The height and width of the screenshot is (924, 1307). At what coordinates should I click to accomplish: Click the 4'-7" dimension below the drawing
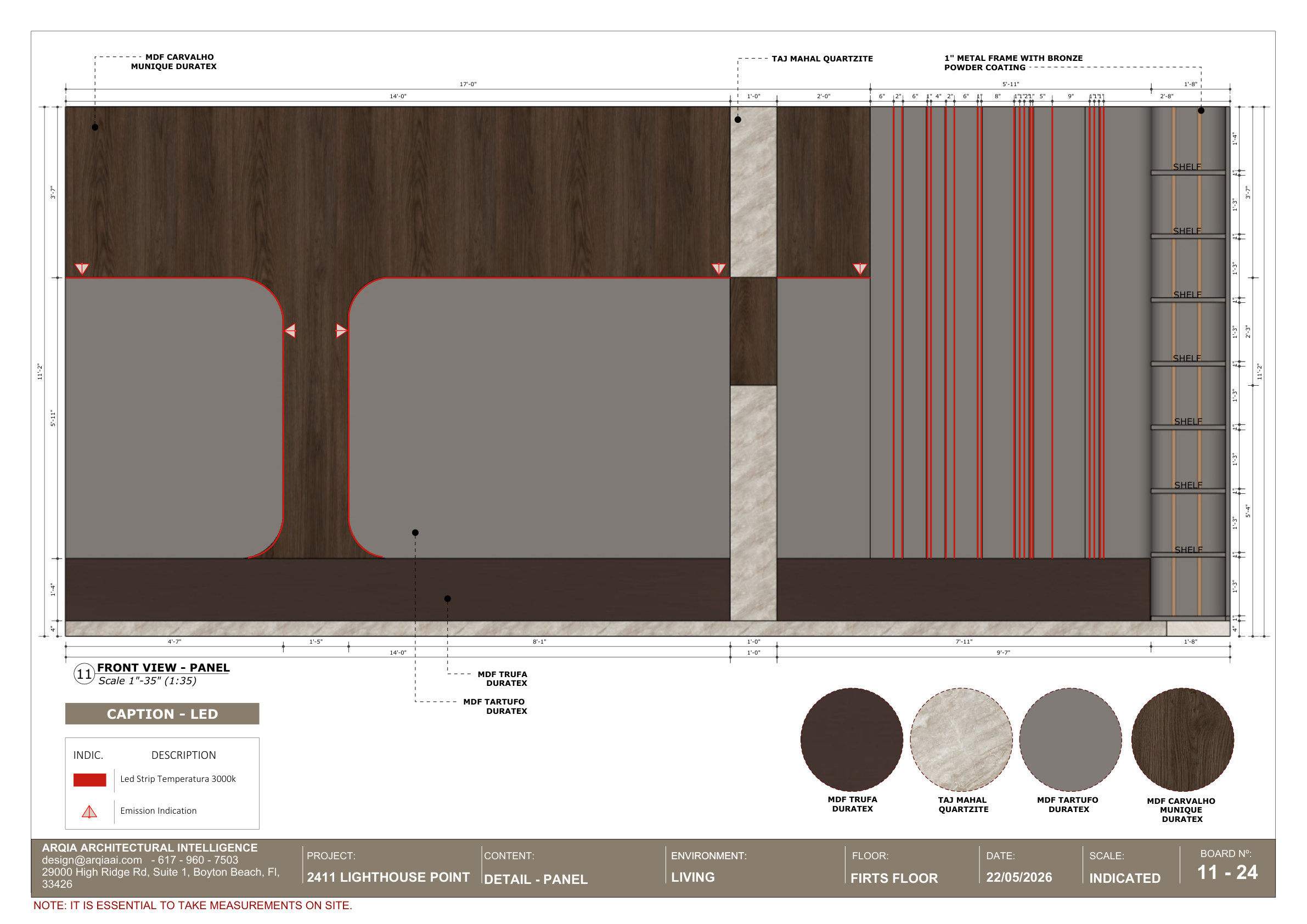174,641
